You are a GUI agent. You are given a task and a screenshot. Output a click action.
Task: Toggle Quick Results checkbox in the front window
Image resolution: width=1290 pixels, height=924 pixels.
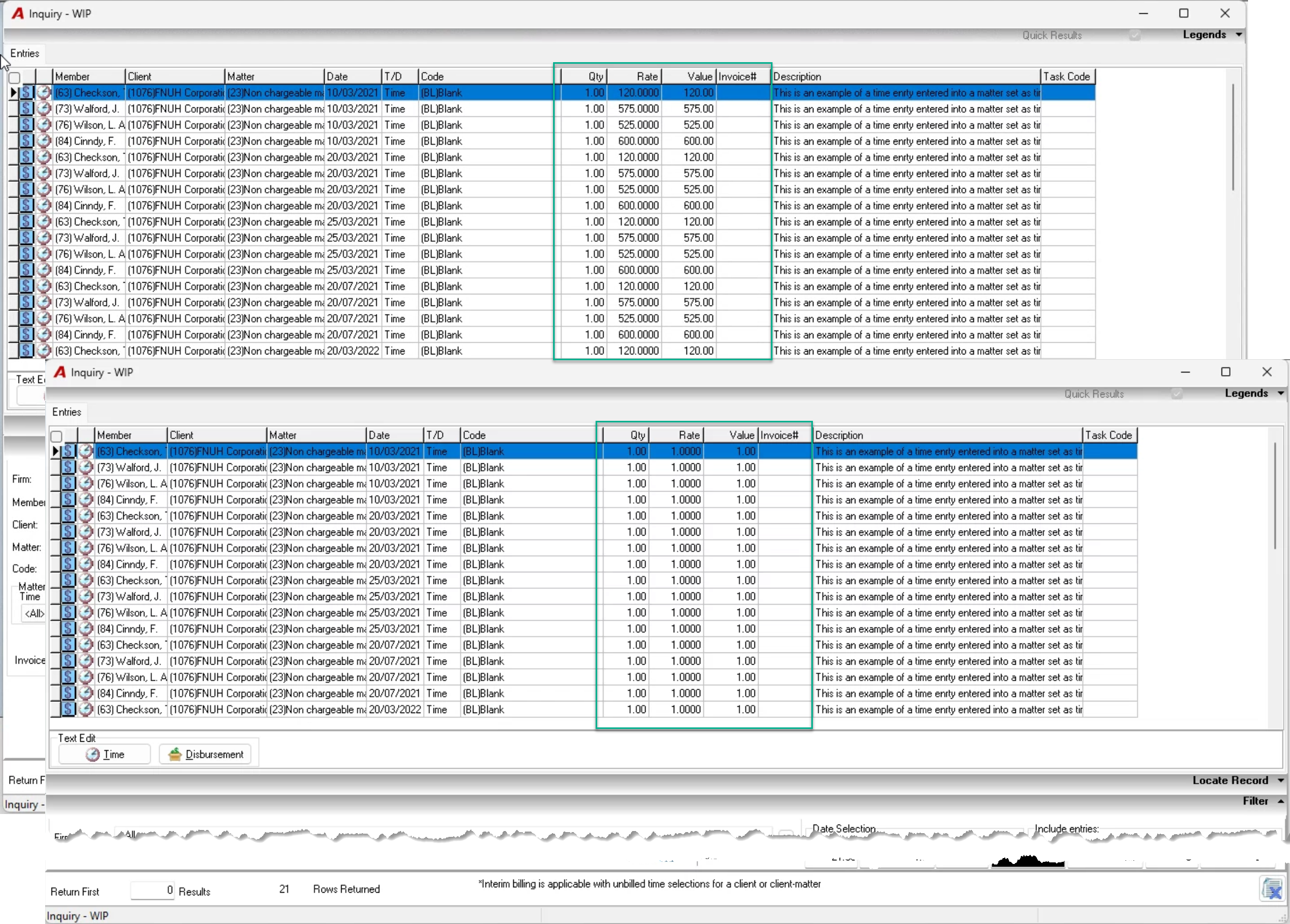click(1177, 394)
